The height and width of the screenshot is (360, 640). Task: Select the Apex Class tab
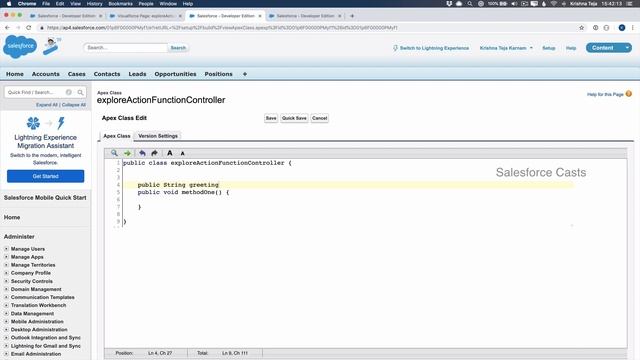(x=117, y=136)
